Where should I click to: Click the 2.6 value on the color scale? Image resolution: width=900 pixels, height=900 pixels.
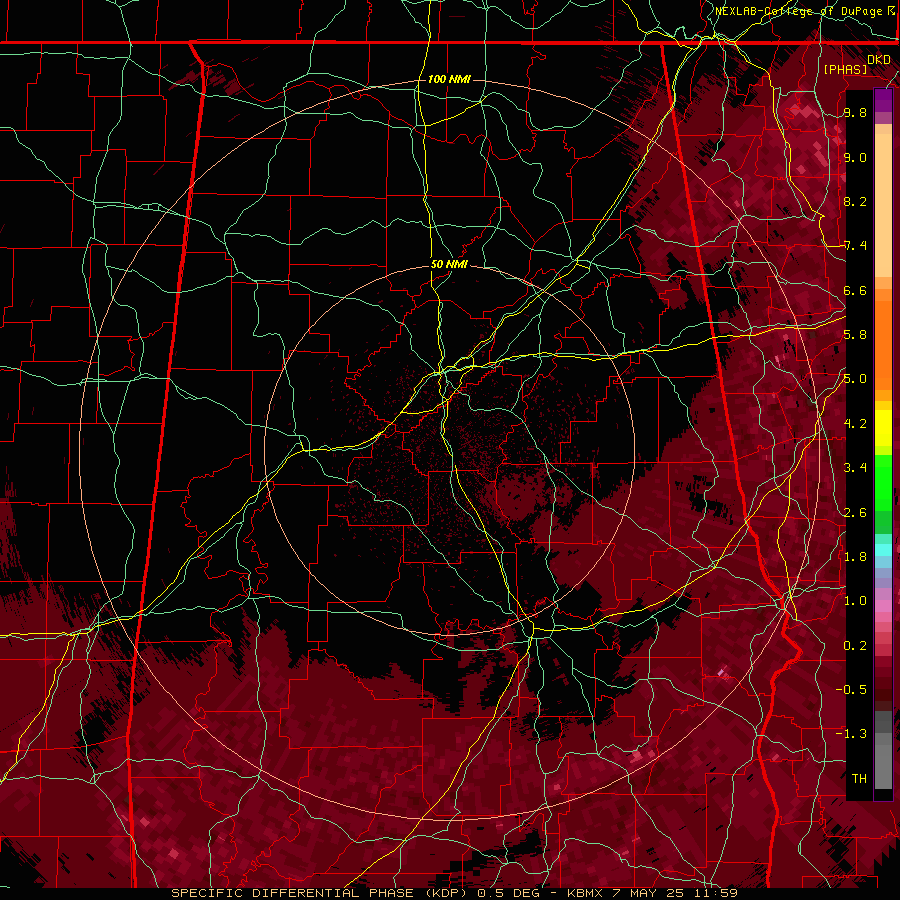pos(855,512)
